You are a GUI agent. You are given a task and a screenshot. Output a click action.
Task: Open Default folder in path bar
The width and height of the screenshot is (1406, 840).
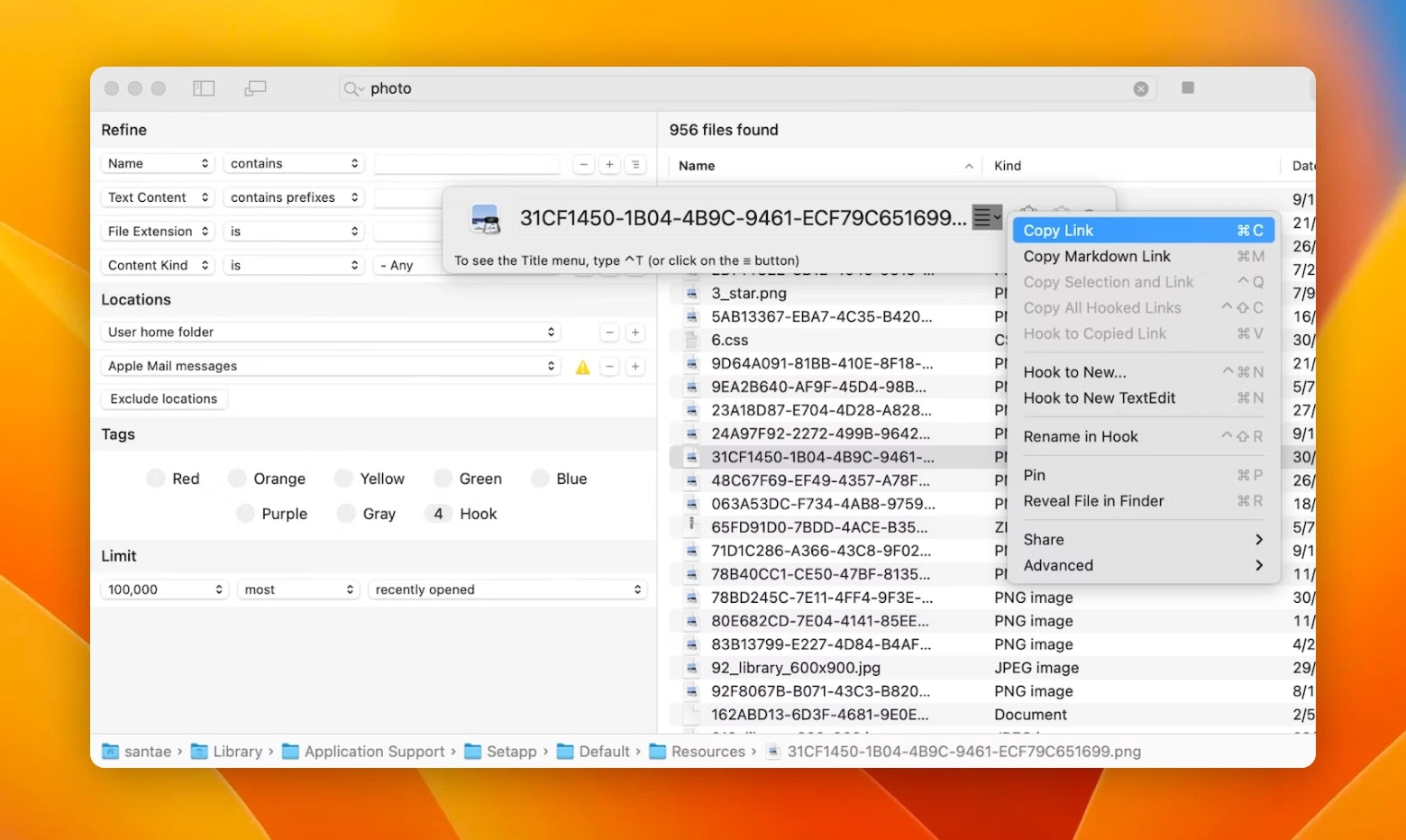[593, 752]
